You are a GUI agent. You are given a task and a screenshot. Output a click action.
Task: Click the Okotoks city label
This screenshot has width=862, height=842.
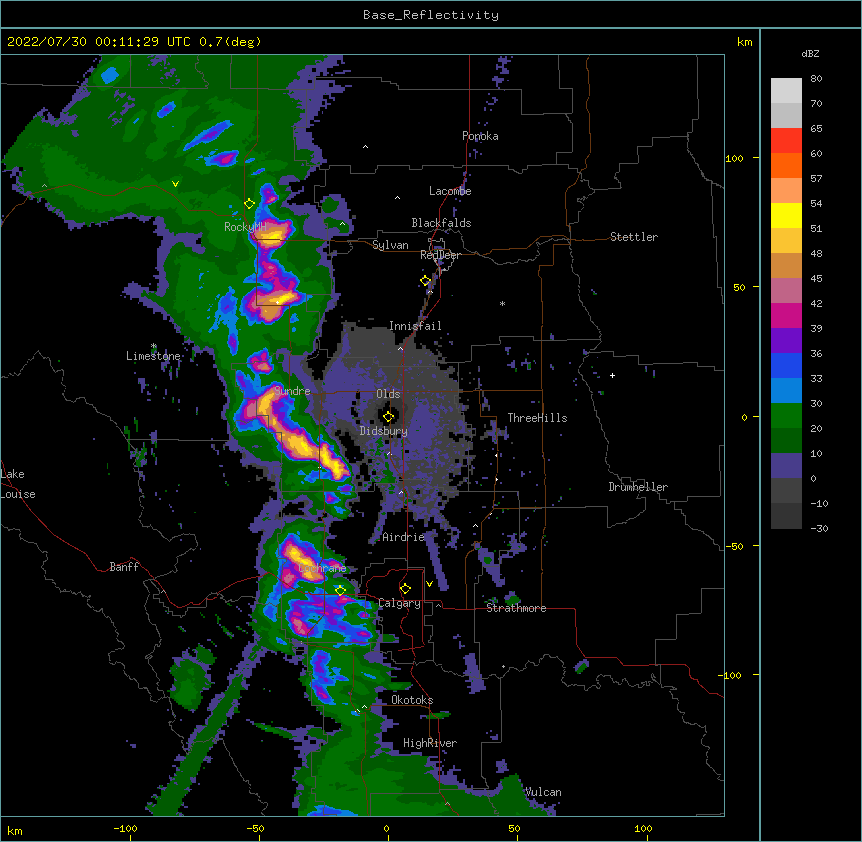(x=412, y=700)
